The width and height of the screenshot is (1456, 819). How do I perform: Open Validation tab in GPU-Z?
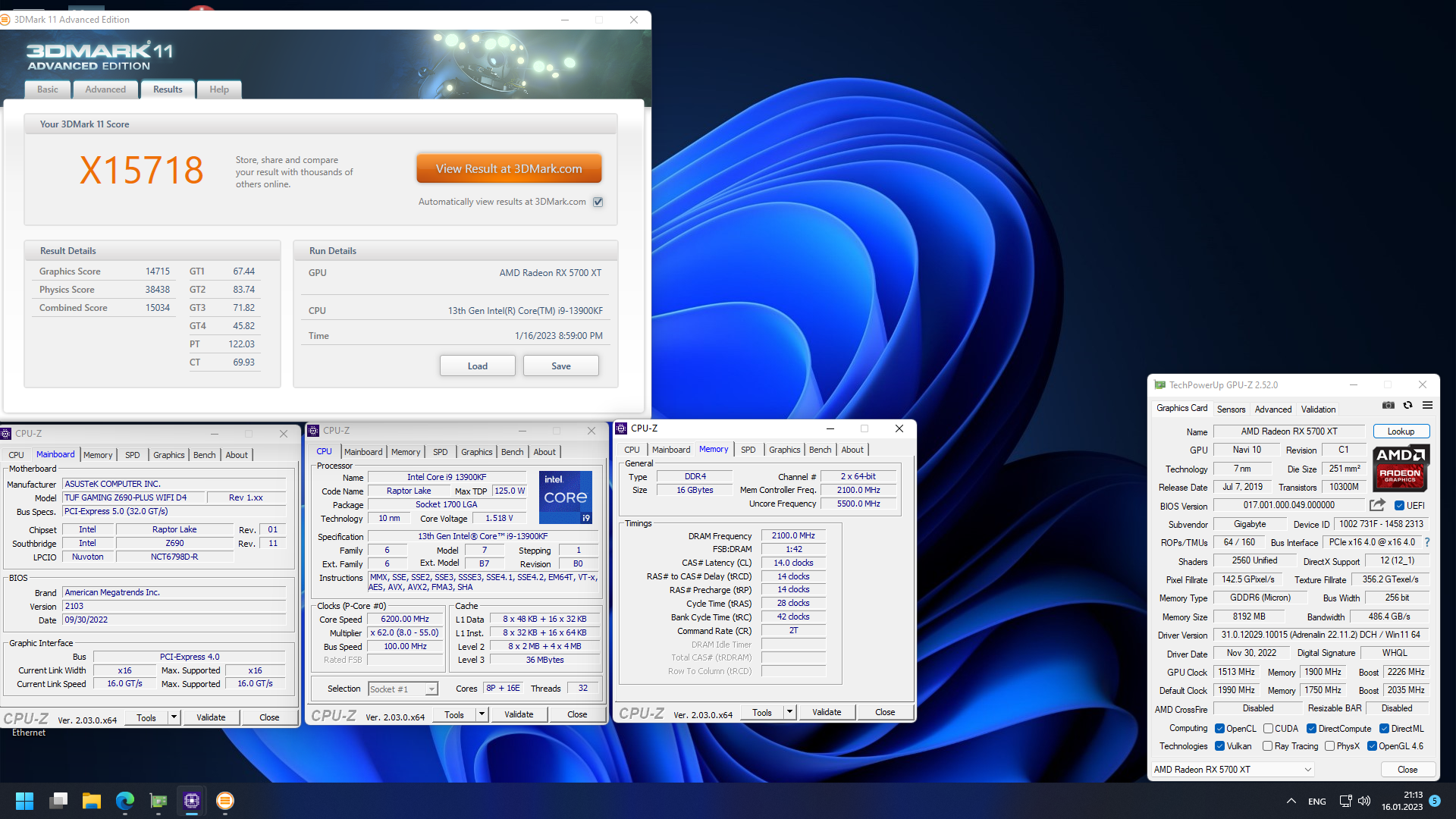pos(1318,409)
